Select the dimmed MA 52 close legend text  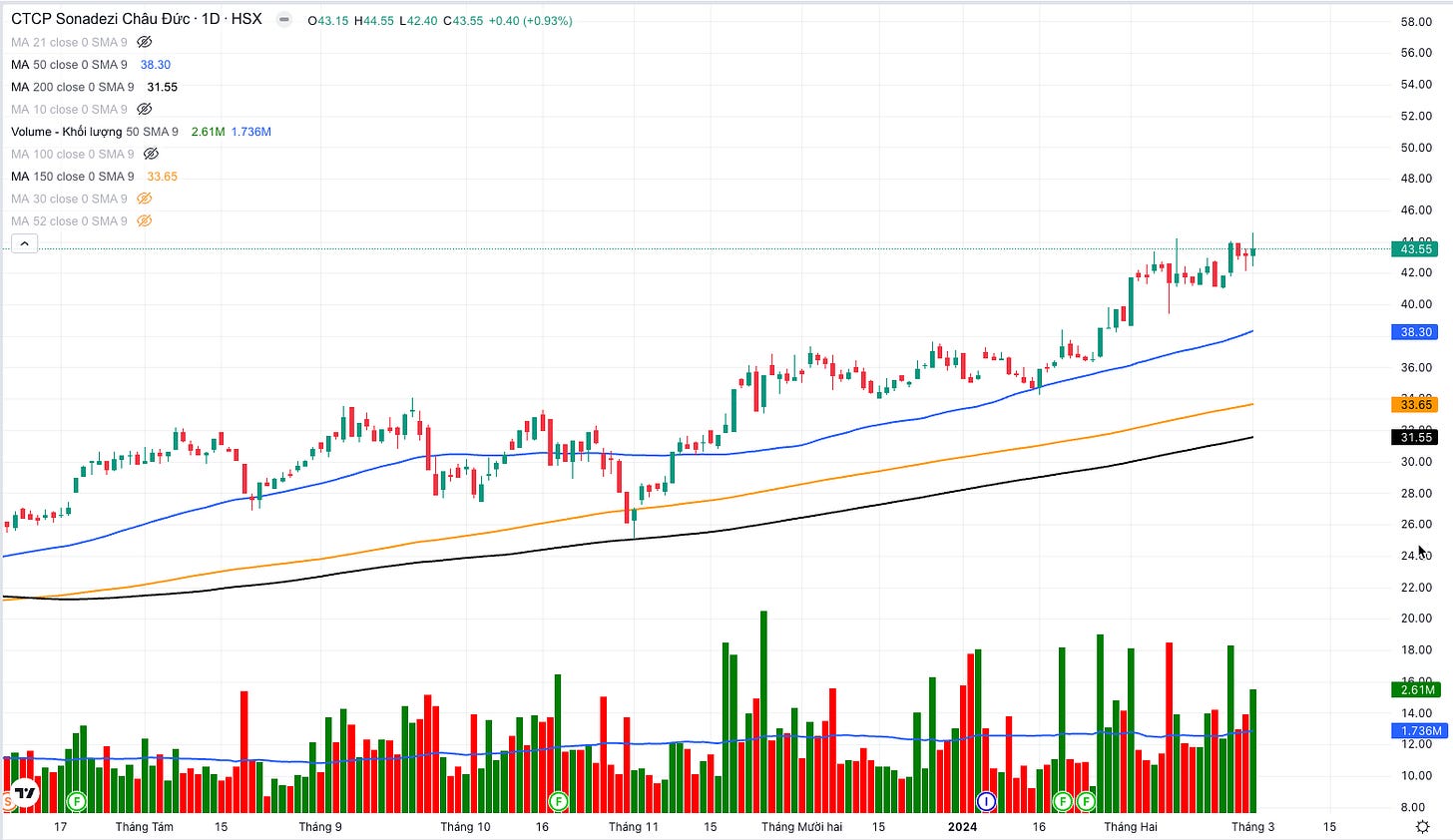tap(69, 220)
